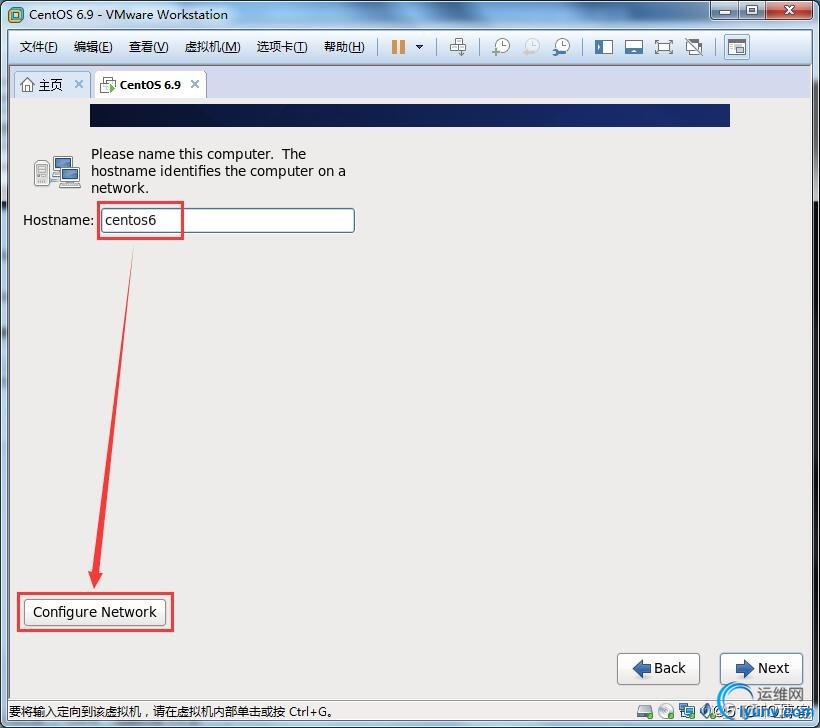
Task: Click the network adapter status icon
Action: 687,711
